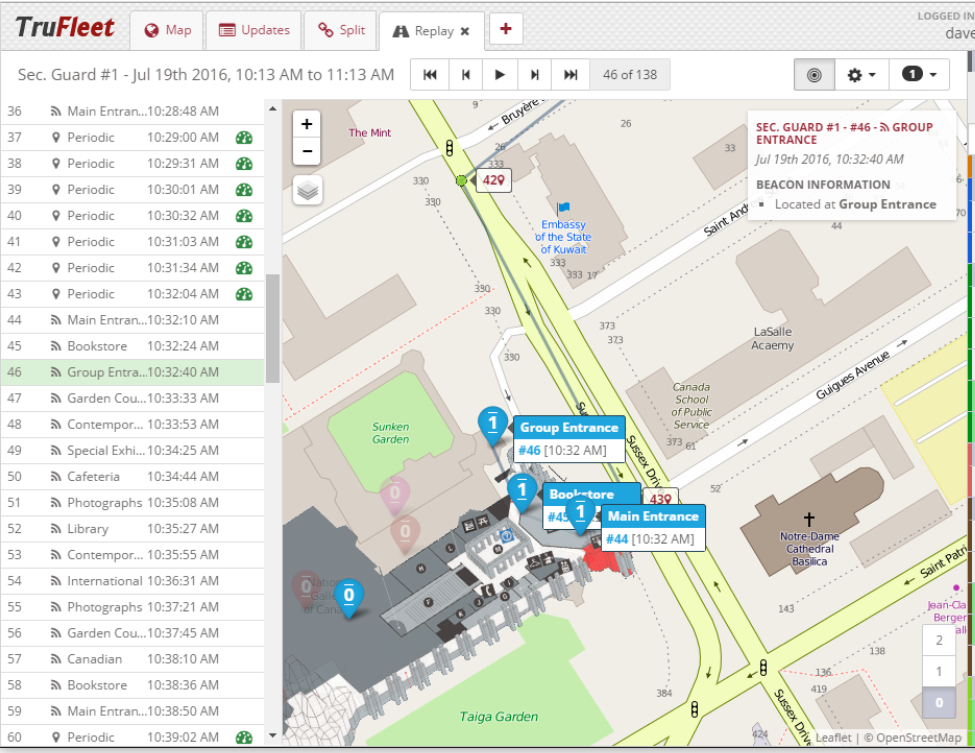975x753 pixels.
Task: Select event 50 Cafeteria row
Action: tap(132, 477)
